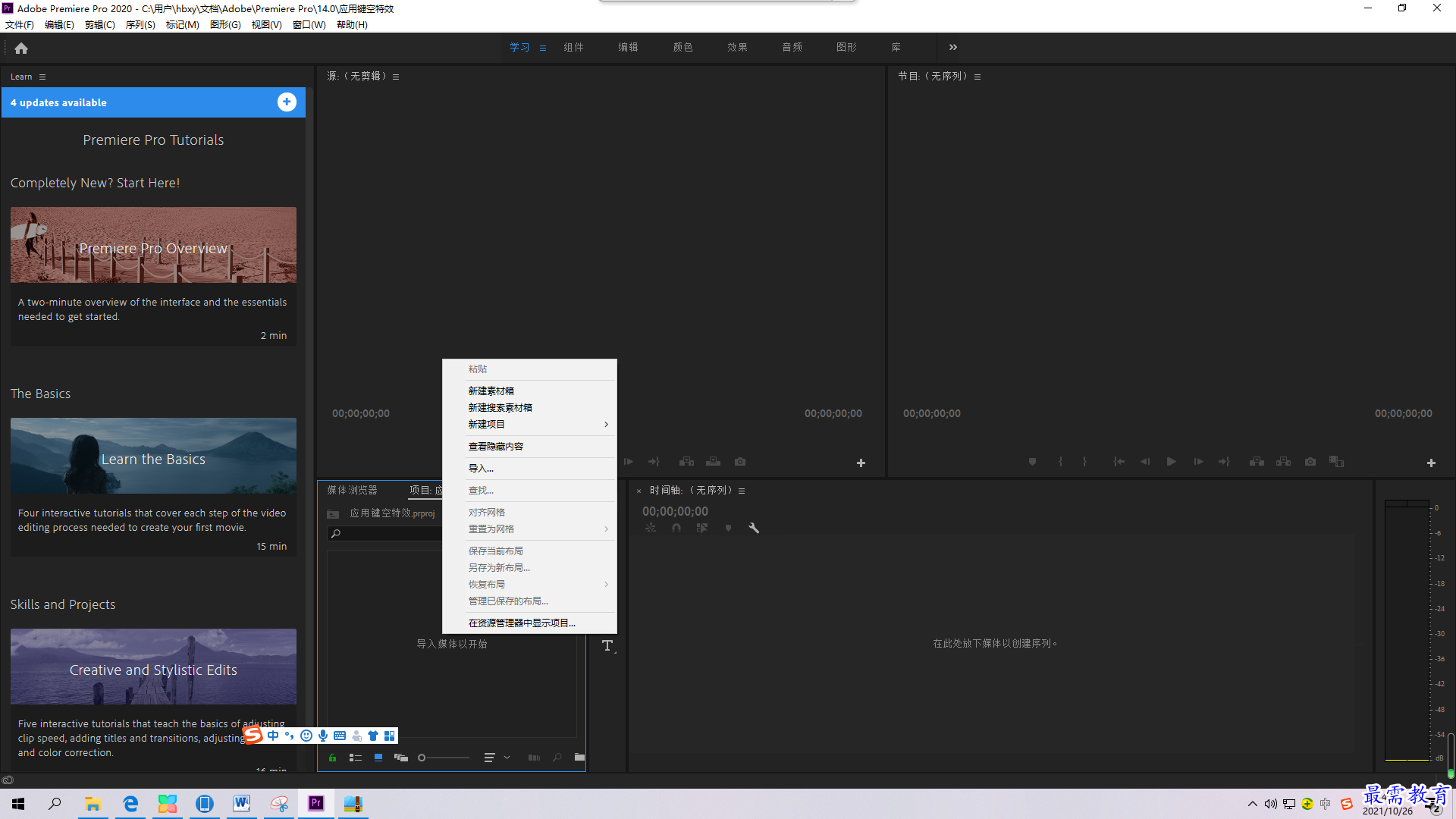Select the Type tool
This screenshot has height=819, width=1456.
(x=607, y=645)
